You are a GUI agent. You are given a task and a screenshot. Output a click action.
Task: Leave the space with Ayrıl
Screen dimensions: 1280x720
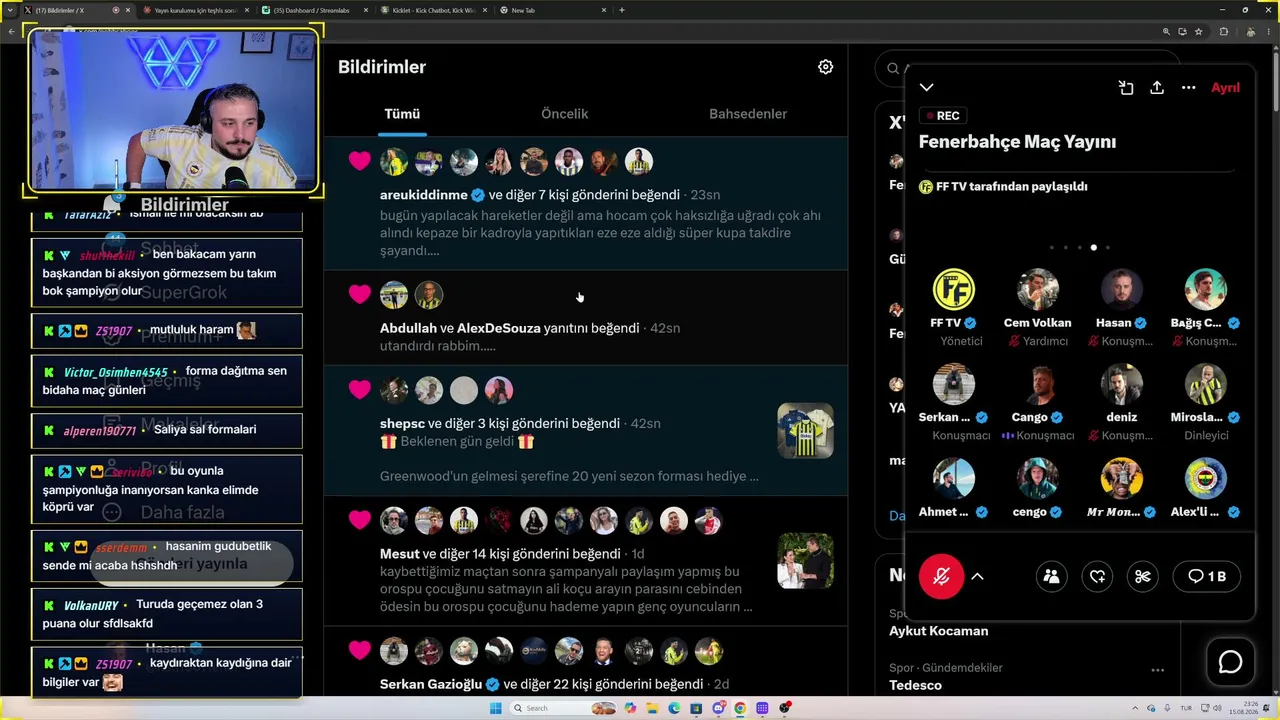point(1225,88)
